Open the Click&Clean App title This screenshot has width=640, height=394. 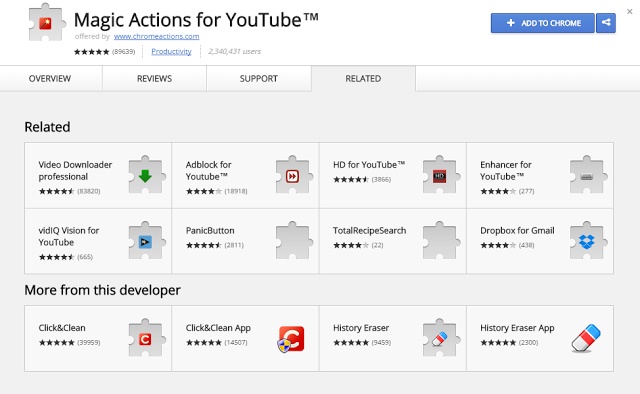point(218,328)
